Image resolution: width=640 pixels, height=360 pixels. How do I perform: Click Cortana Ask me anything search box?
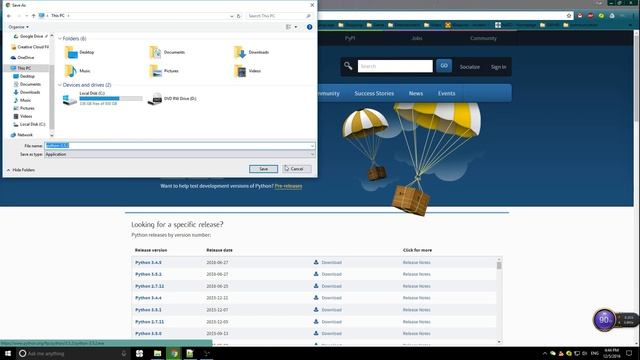coord(73,353)
